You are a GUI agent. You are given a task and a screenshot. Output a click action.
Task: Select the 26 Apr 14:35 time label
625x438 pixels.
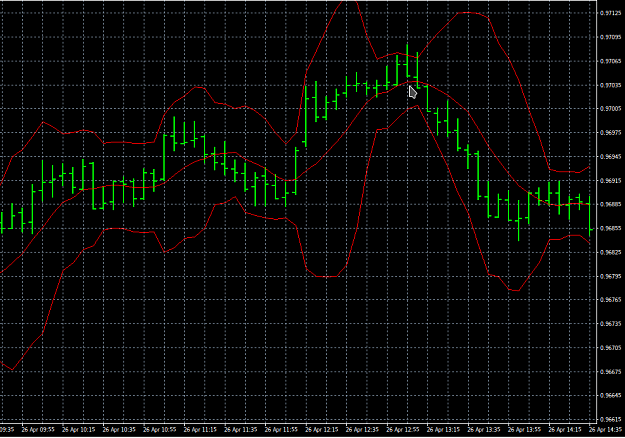(607, 430)
